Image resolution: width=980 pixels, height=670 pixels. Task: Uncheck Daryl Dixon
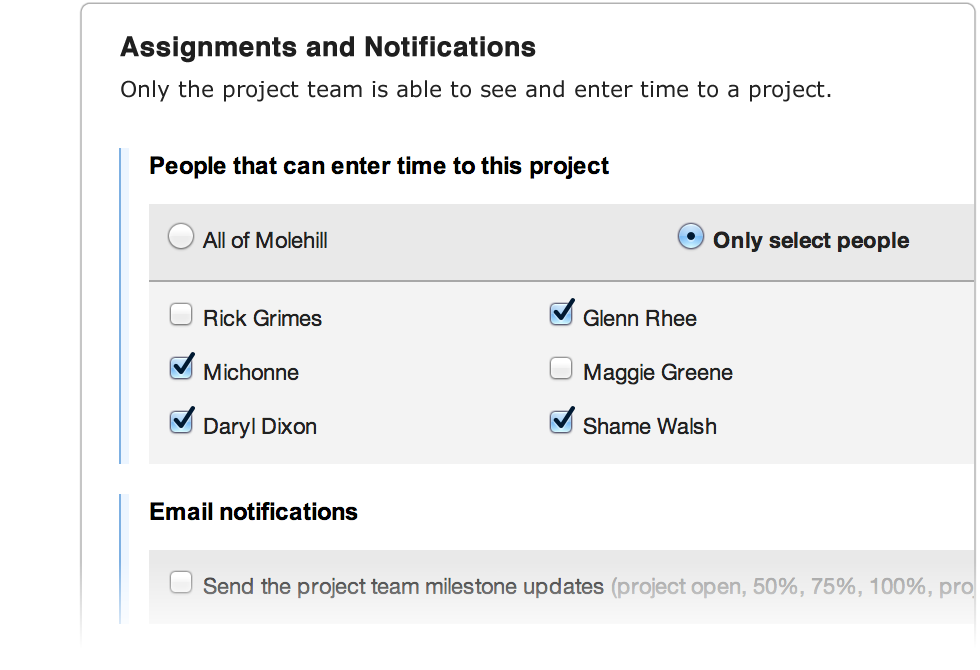[x=181, y=422]
